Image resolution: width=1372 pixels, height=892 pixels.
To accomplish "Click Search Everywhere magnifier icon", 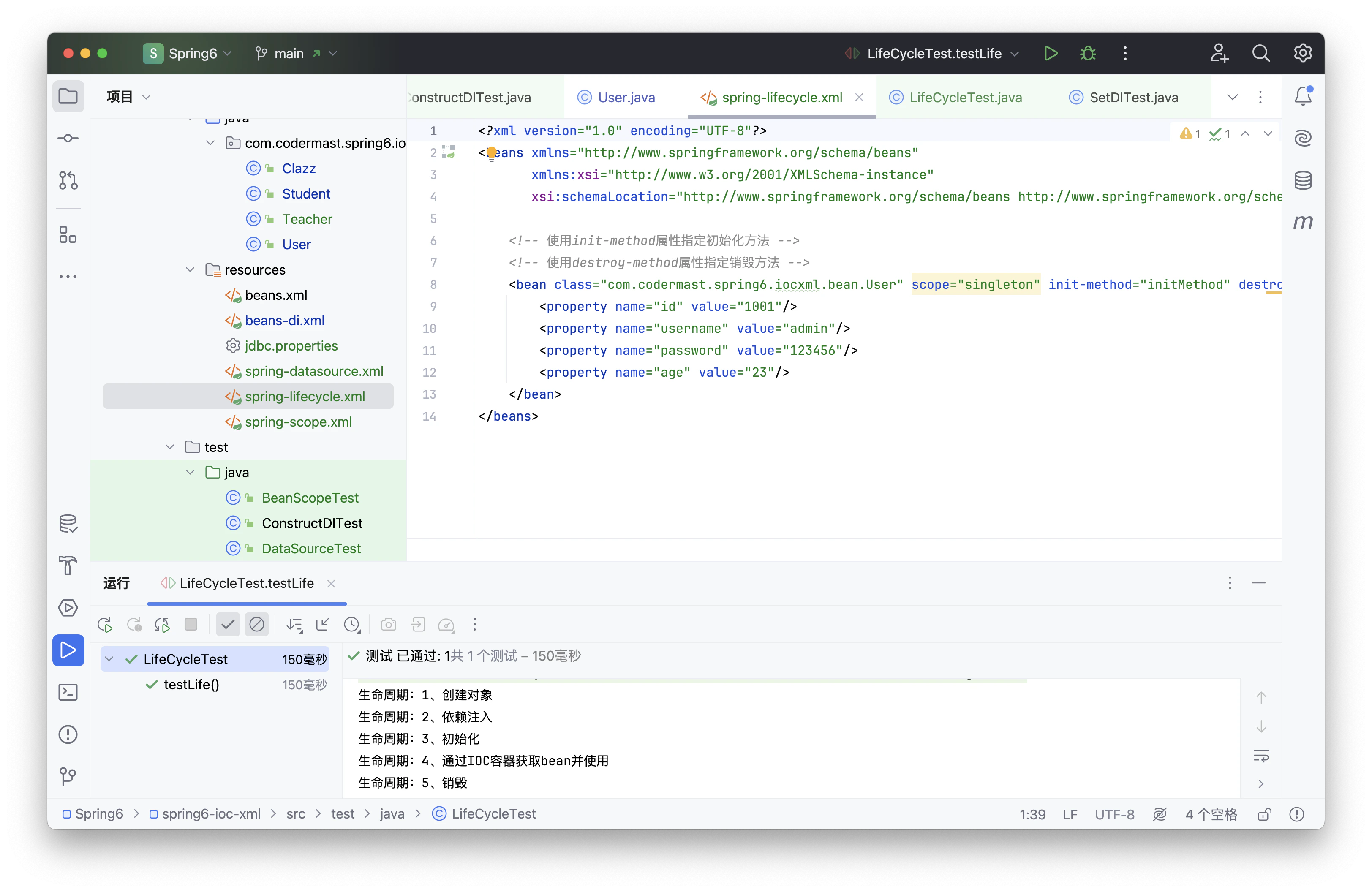I will [1261, 54].
